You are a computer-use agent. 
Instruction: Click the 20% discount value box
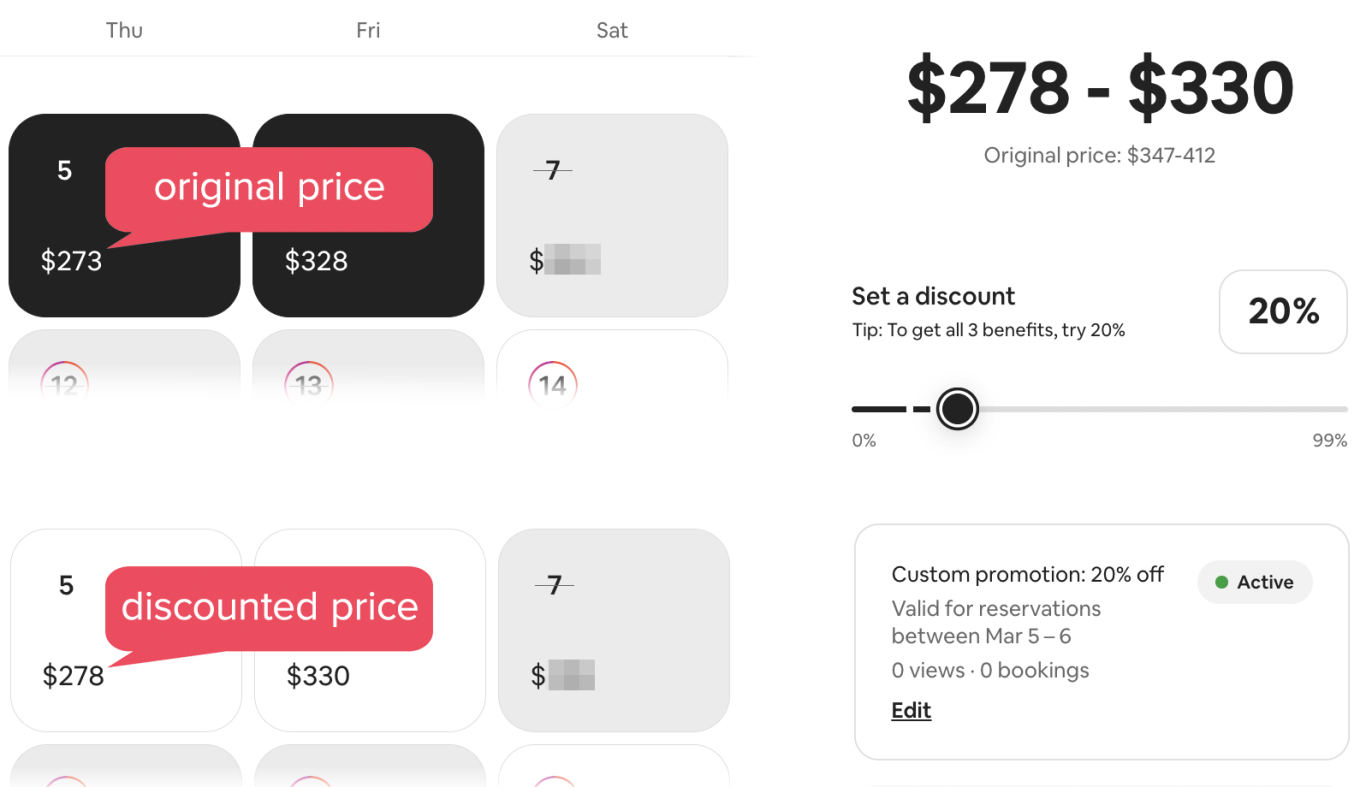pos(1283,312)
